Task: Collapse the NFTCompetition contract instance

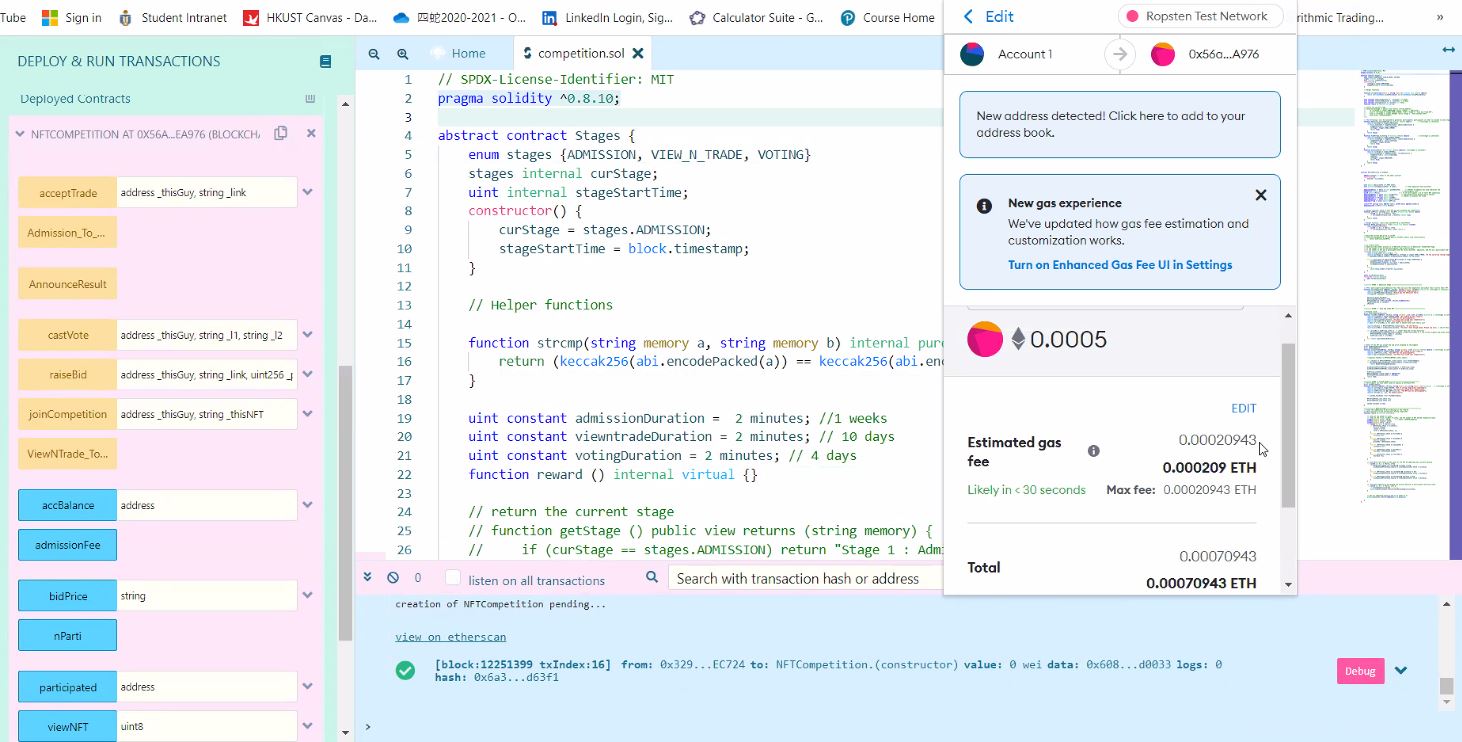Action: tap(21, 133)
